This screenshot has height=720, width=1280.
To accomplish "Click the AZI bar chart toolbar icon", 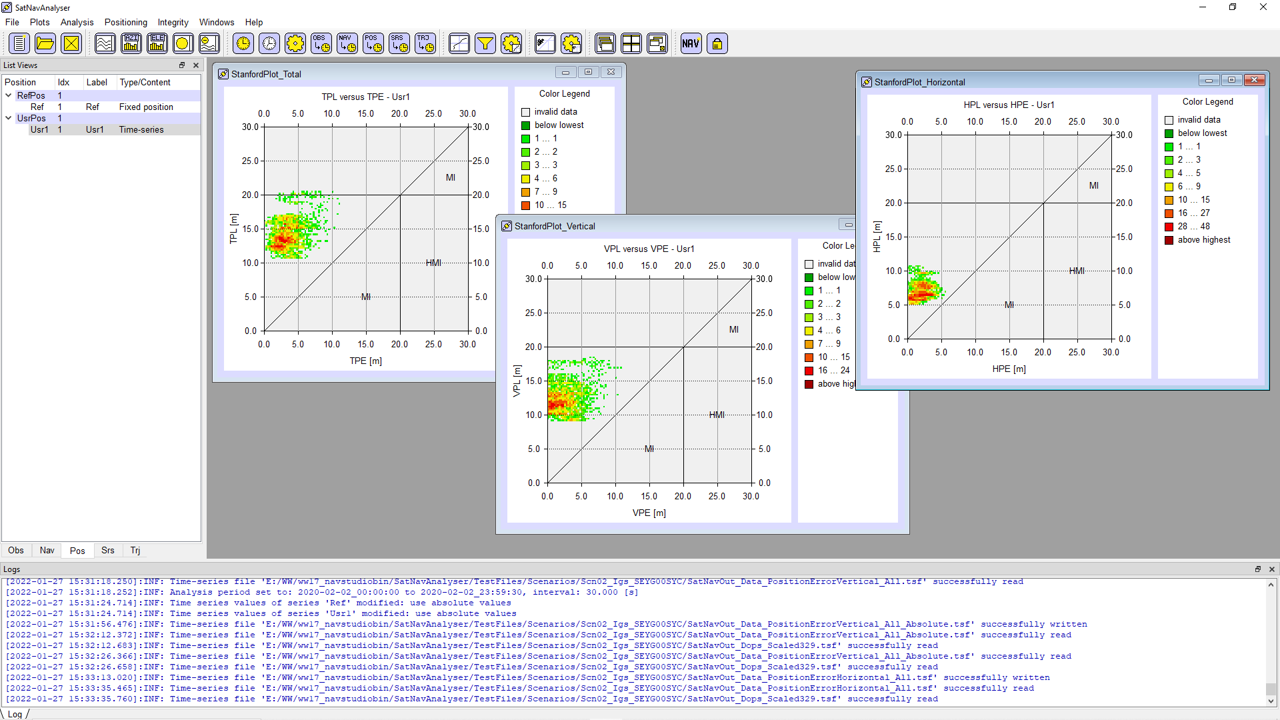I will [131, 43].
